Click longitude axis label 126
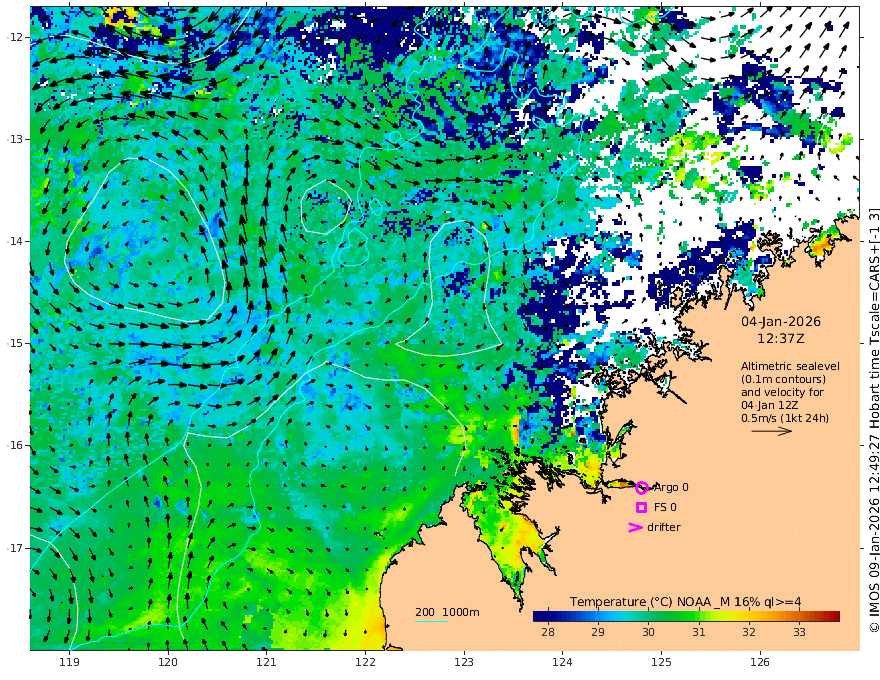The height and width of the screenshot is (680, 880). [760, 663]
